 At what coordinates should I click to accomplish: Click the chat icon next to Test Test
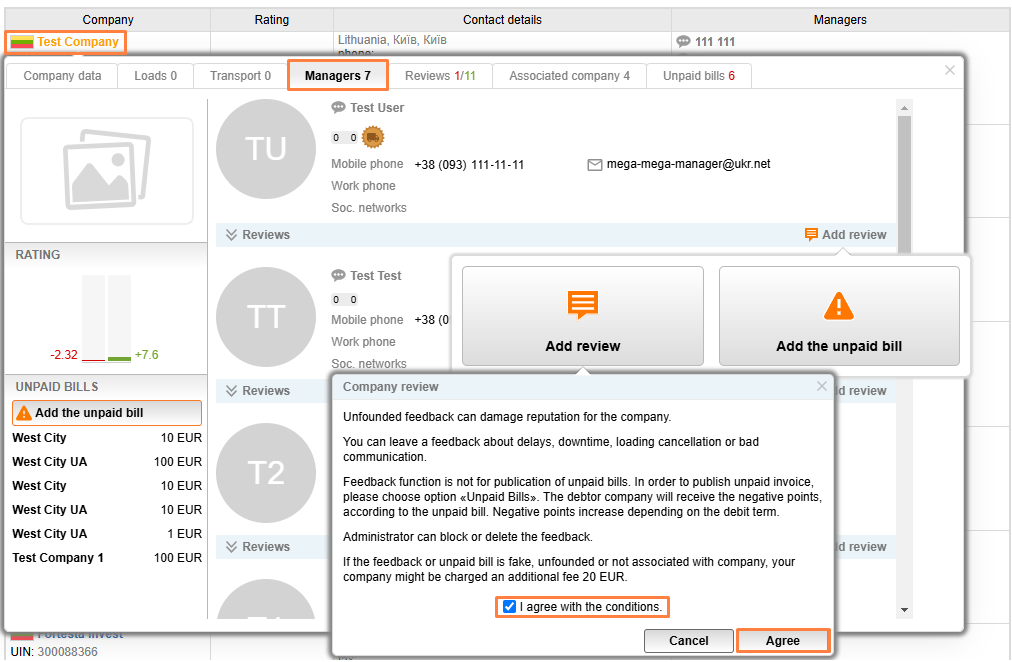[x=338, y=276]
